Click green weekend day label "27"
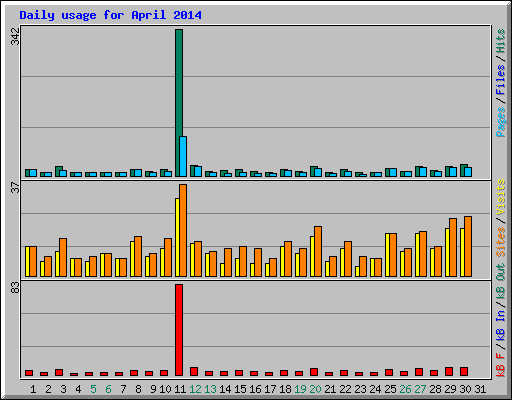The height and width of the screenshot is (400, 512). point(420,389)
